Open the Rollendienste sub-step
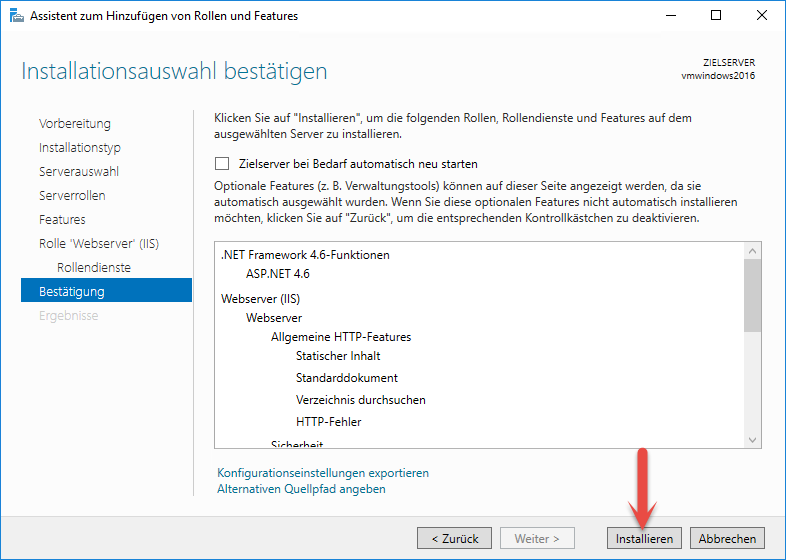This screenshot has height=560, width=786. pos(94,268)
